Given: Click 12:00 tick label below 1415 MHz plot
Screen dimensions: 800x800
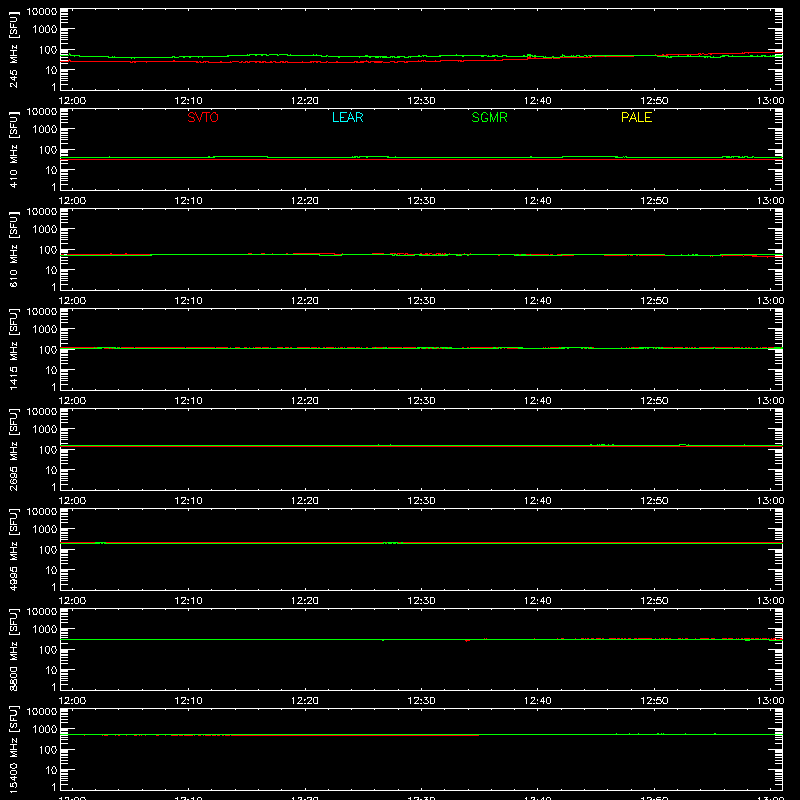Looking at the screenshot, I should coord(72,401).
